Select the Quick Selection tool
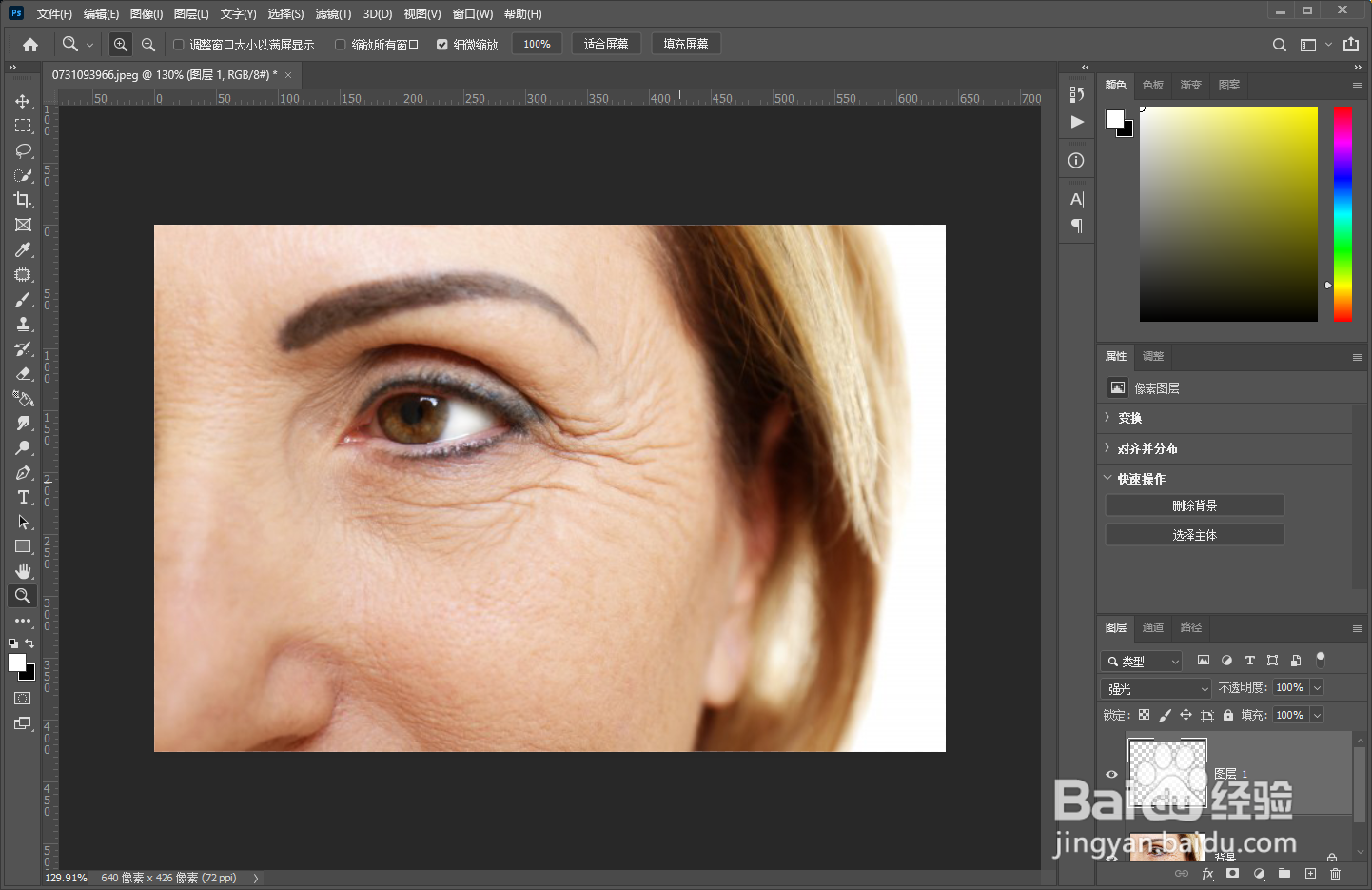This screenshot has height=890, width=1372. 23,175
